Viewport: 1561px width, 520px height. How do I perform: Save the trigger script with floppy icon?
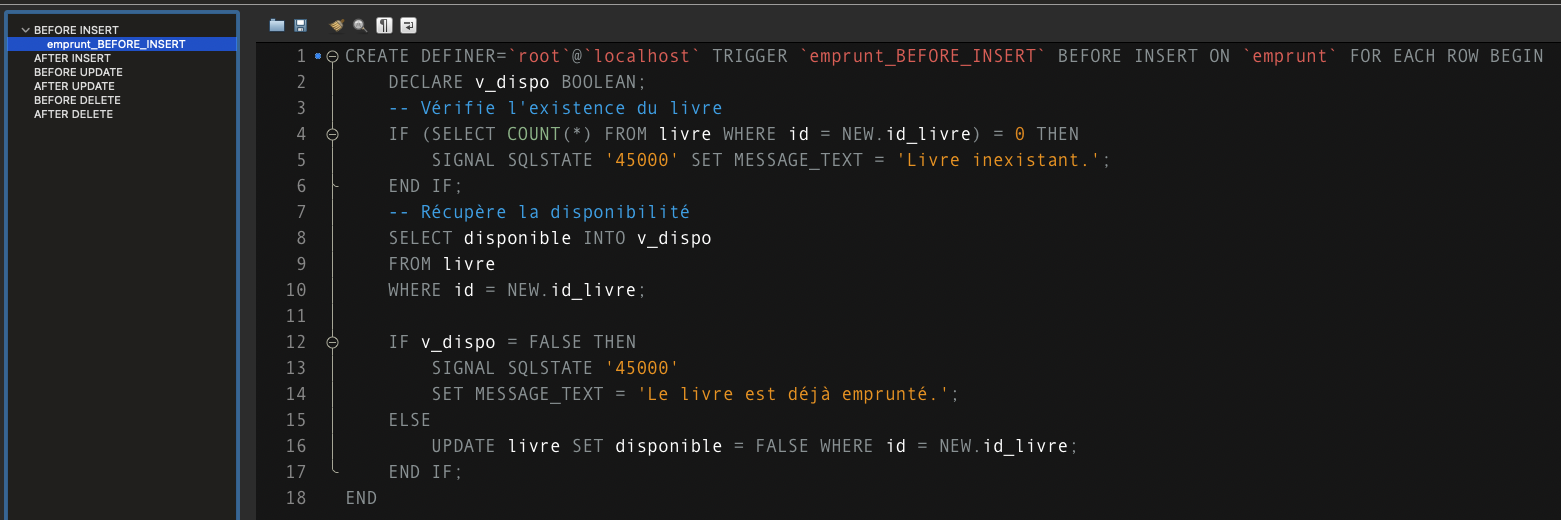(301, 25)
